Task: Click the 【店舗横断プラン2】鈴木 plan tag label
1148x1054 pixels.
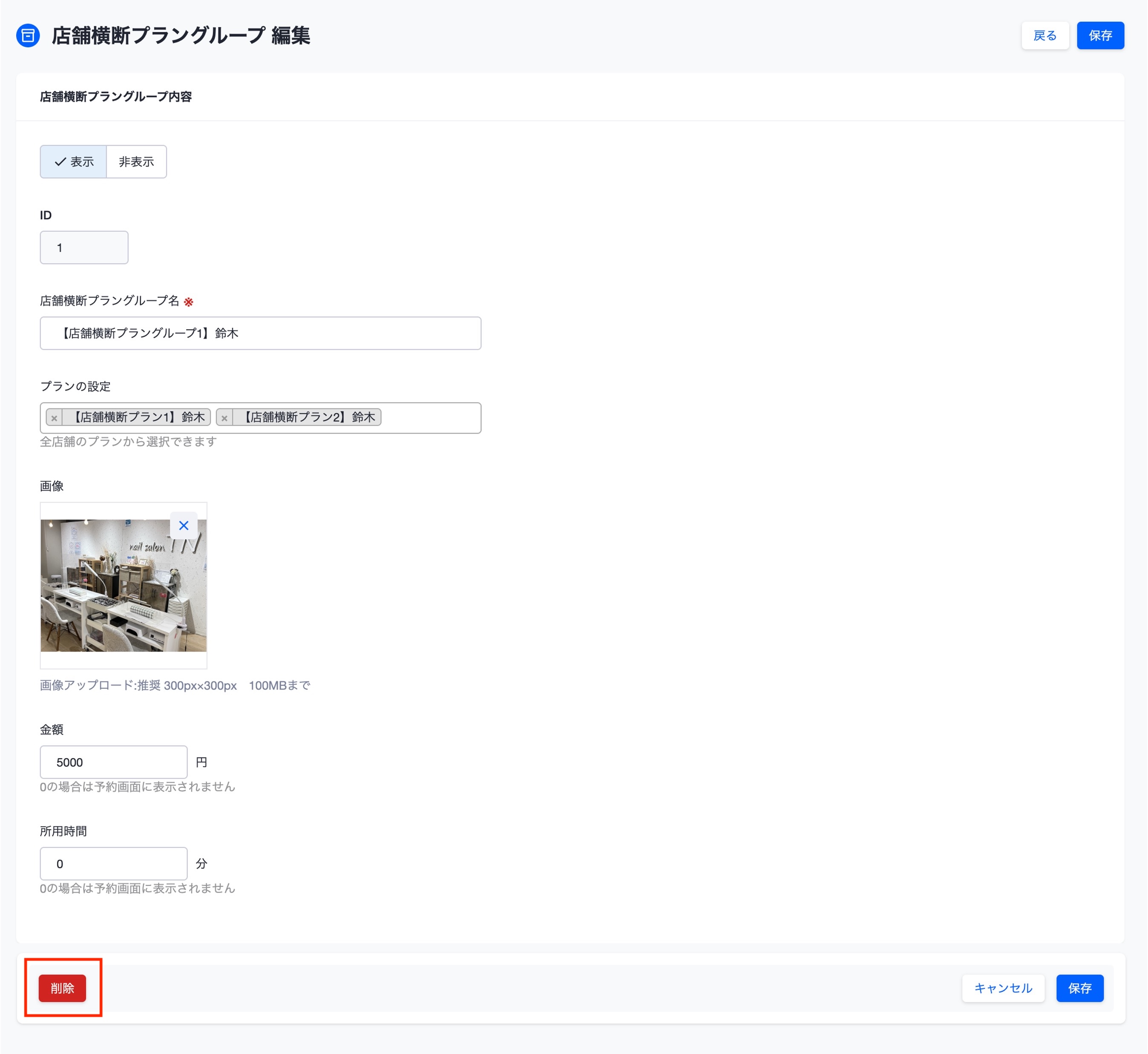Action: (307, 417)
